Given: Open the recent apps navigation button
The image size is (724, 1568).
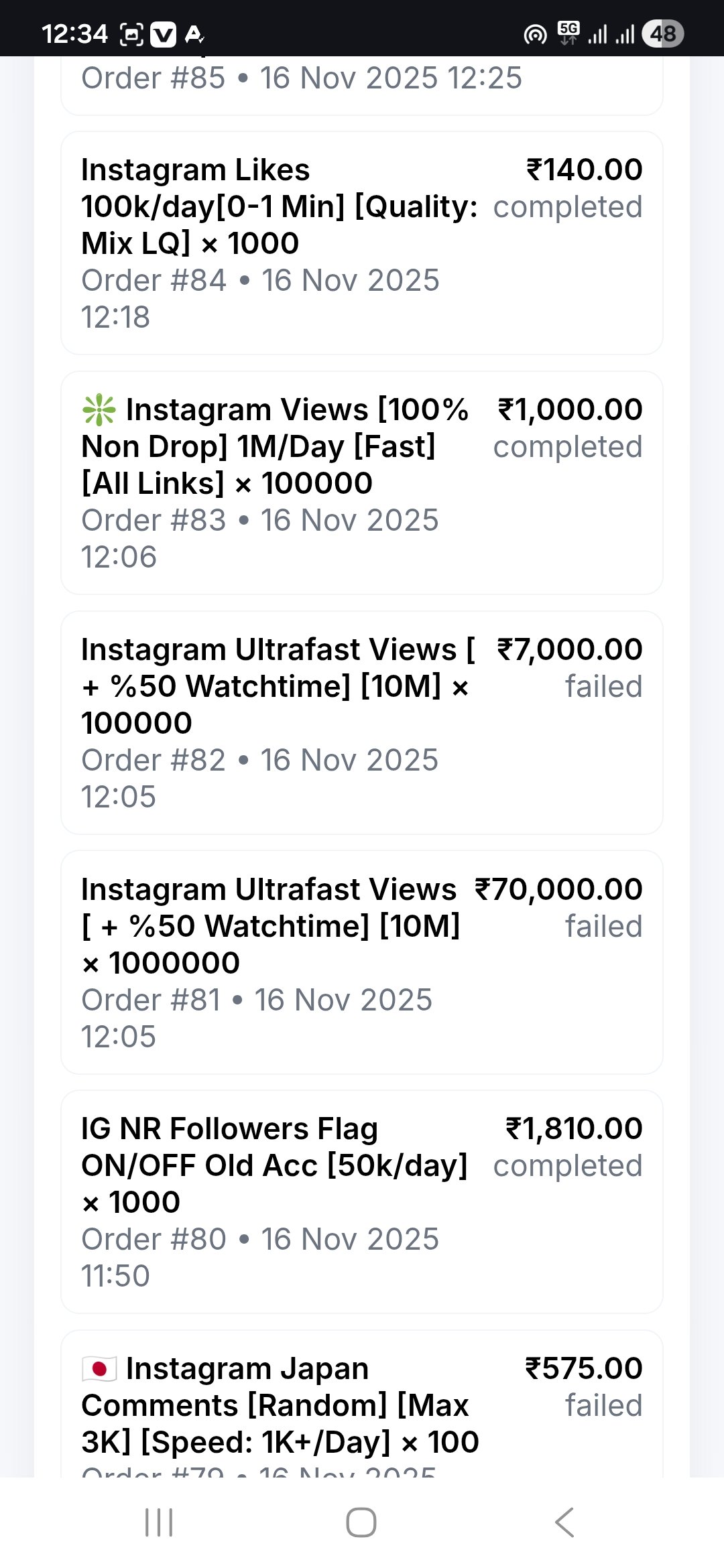Looking at the screenshot, I should (159, 1522).
